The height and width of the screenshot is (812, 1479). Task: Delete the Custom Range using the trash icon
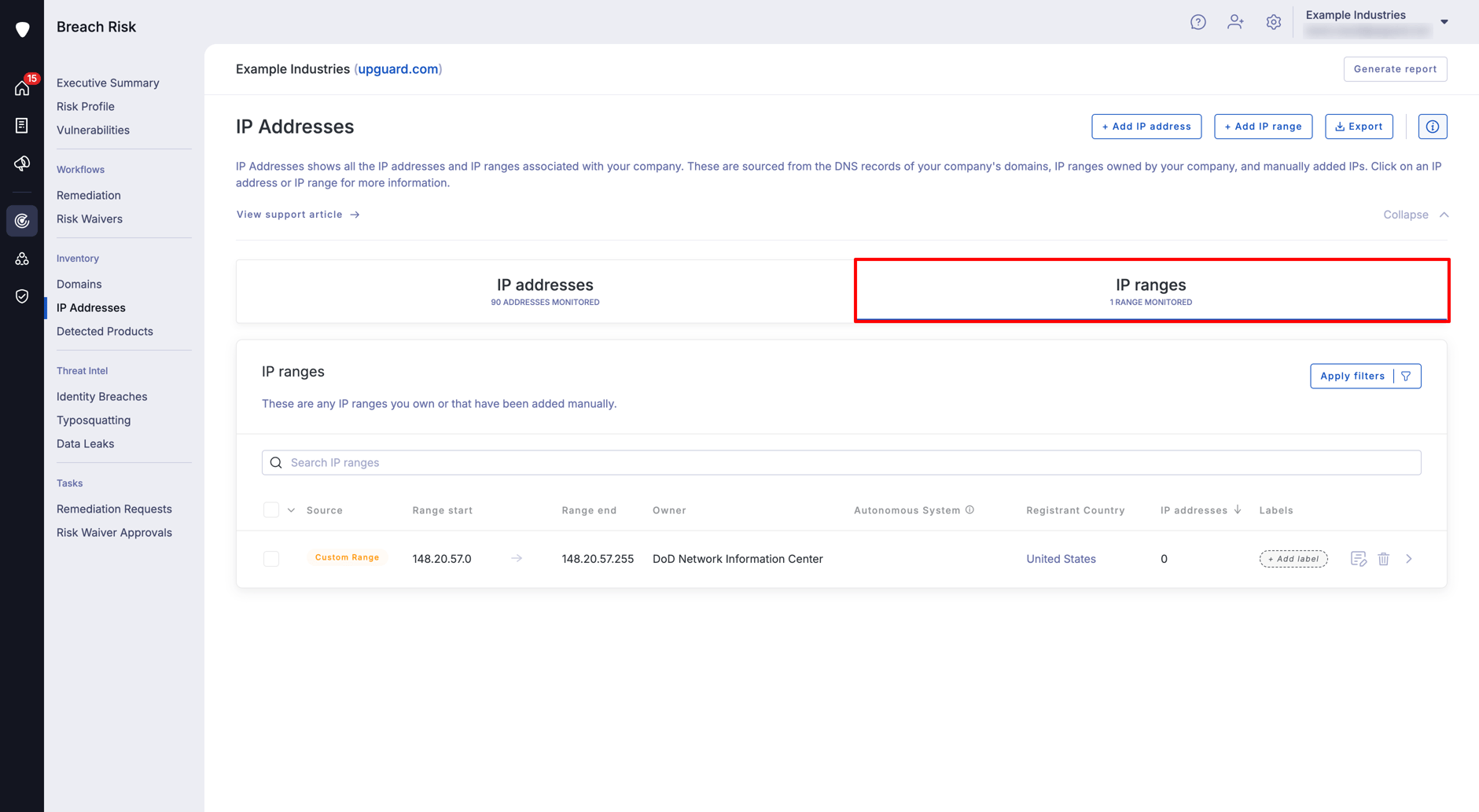pyautogui.click(x=1384, y=559)
